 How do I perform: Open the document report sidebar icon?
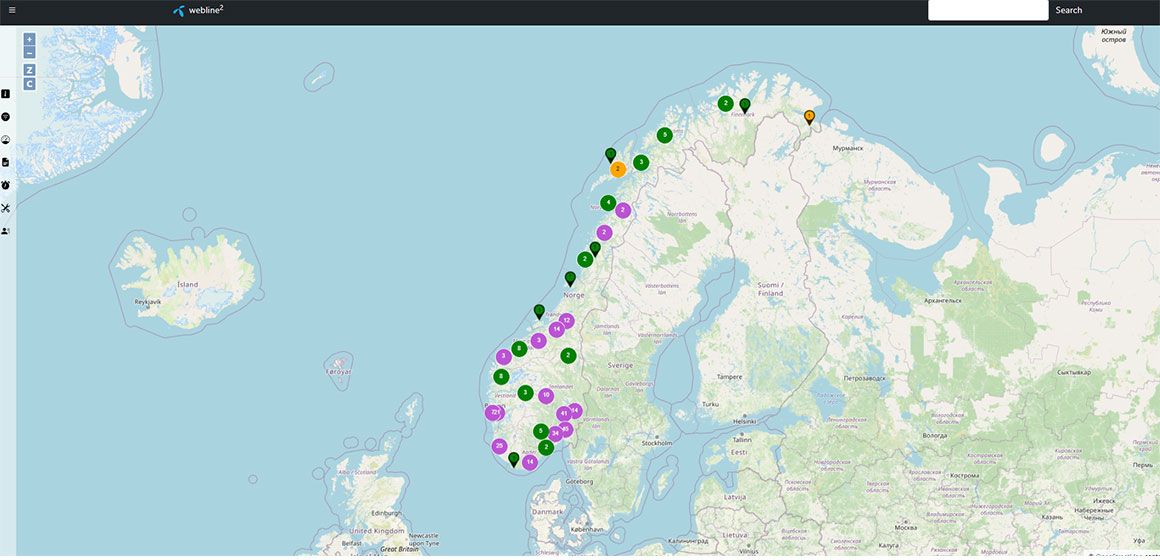6,162
